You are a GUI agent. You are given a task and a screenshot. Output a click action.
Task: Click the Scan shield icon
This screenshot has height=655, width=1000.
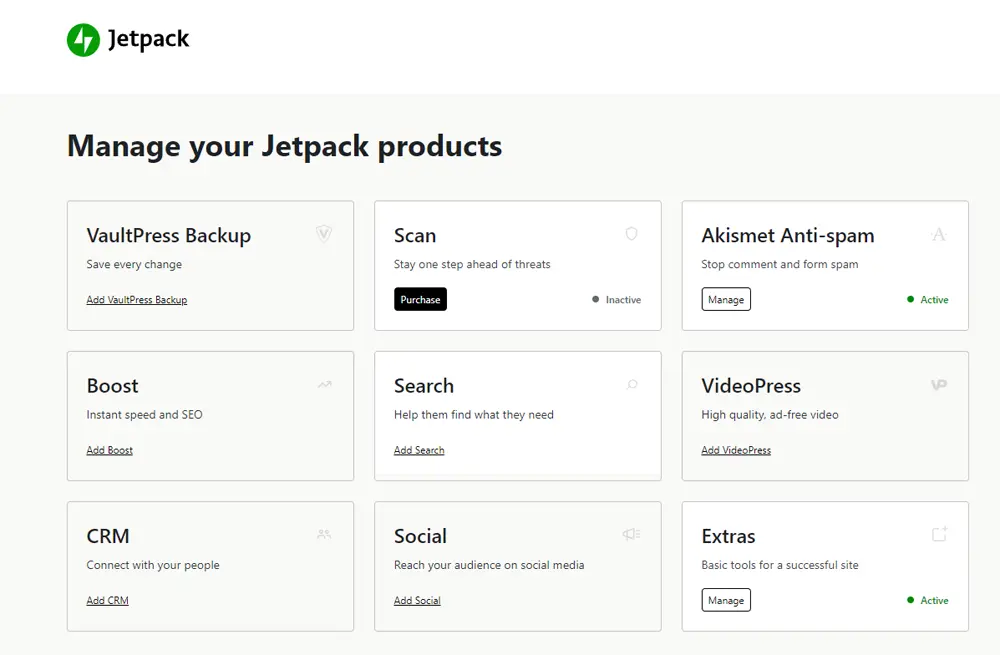(631, 233)
